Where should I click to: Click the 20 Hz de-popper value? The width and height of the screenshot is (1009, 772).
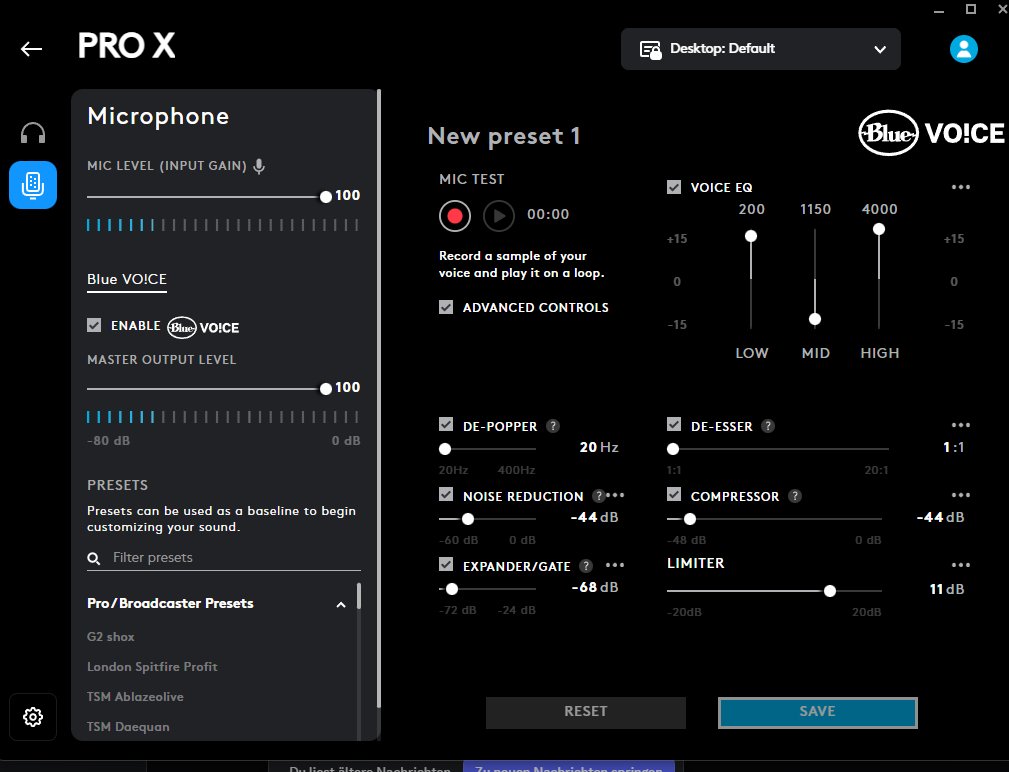click(598, 447)
